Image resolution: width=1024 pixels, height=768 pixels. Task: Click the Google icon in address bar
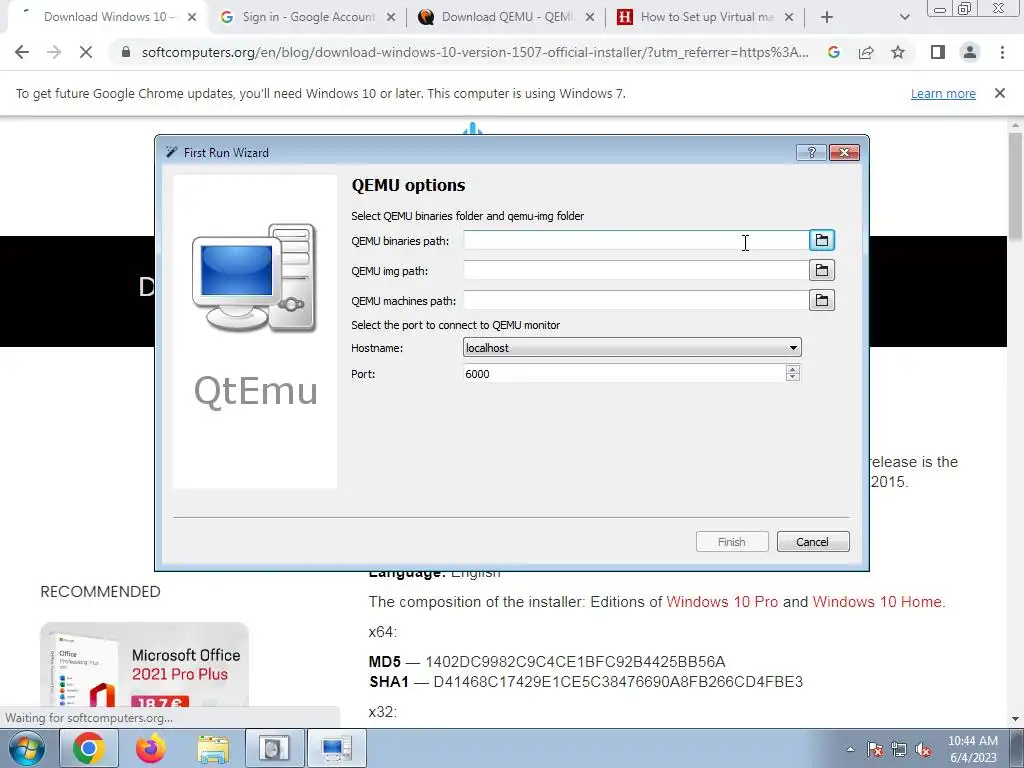[834, 52]
